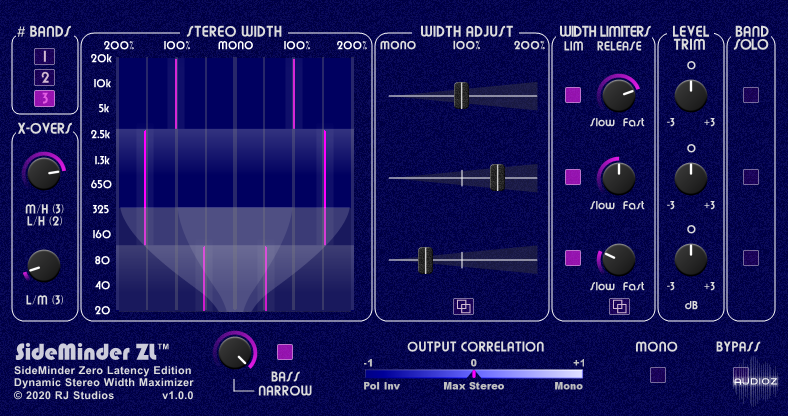Toggle the mid band width limiter
788x416 pixels.
[573, 177]
